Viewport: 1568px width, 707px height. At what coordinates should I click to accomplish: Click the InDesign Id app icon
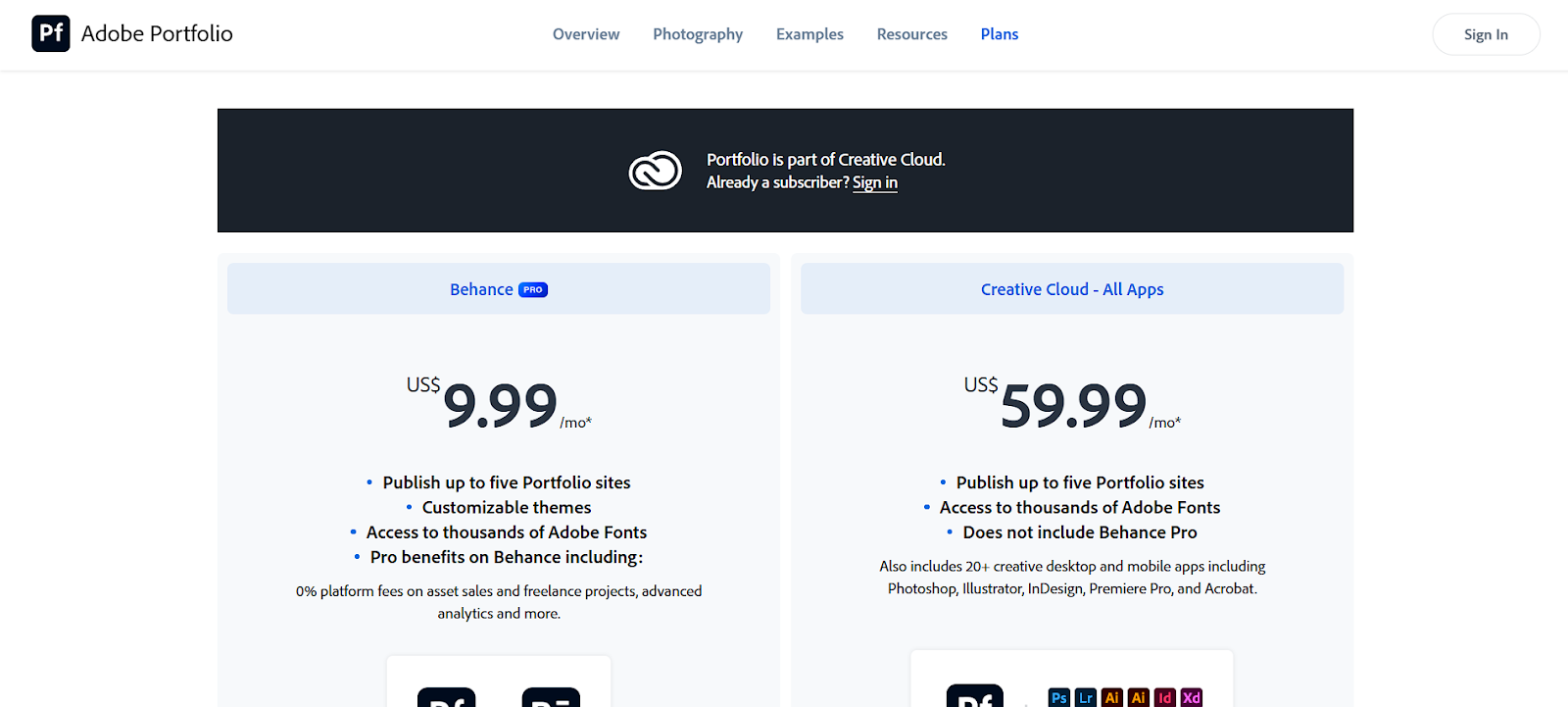click(x=1164, y=697)
